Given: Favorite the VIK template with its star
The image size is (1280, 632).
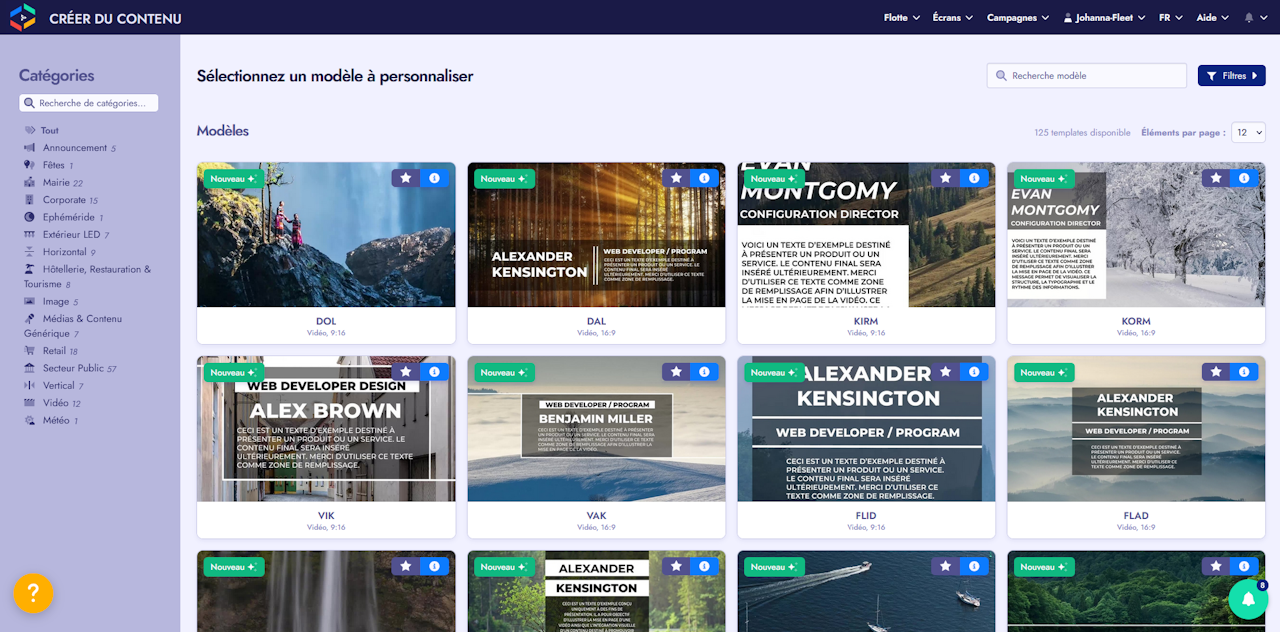Looking at the screenshot, I should tap(405, 372).
